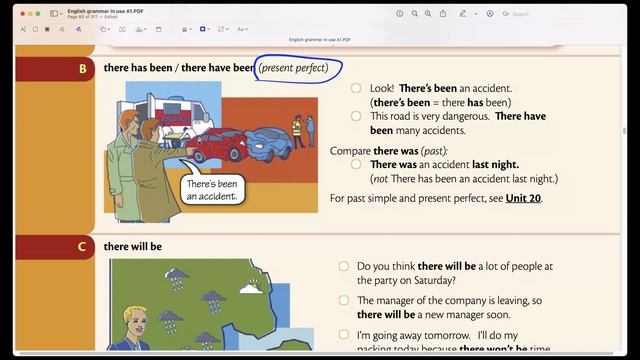Screen dimensions: 640x360
Task: Click the weather map illustration
Action: click(210, 304)
